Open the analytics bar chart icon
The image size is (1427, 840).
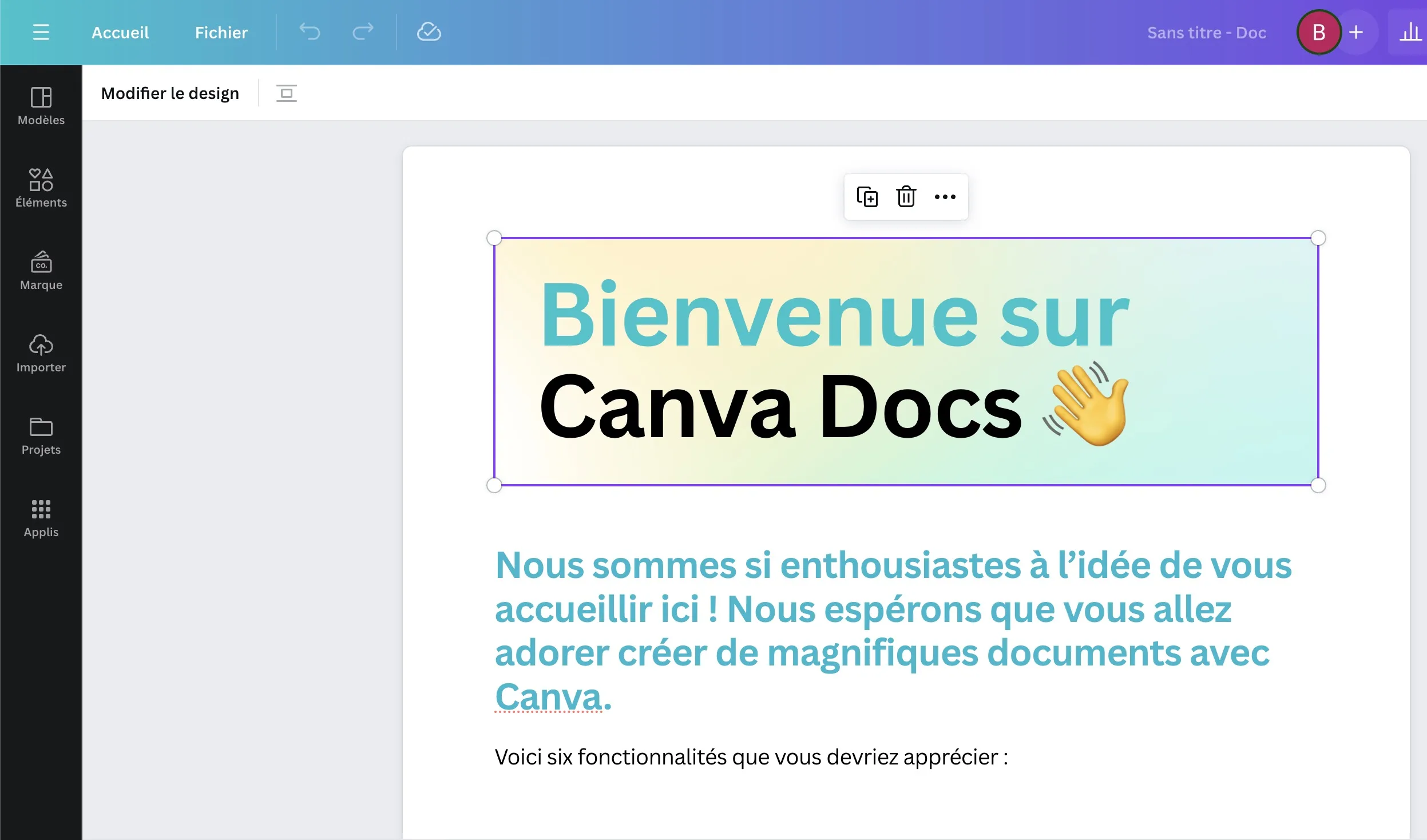1410,33
